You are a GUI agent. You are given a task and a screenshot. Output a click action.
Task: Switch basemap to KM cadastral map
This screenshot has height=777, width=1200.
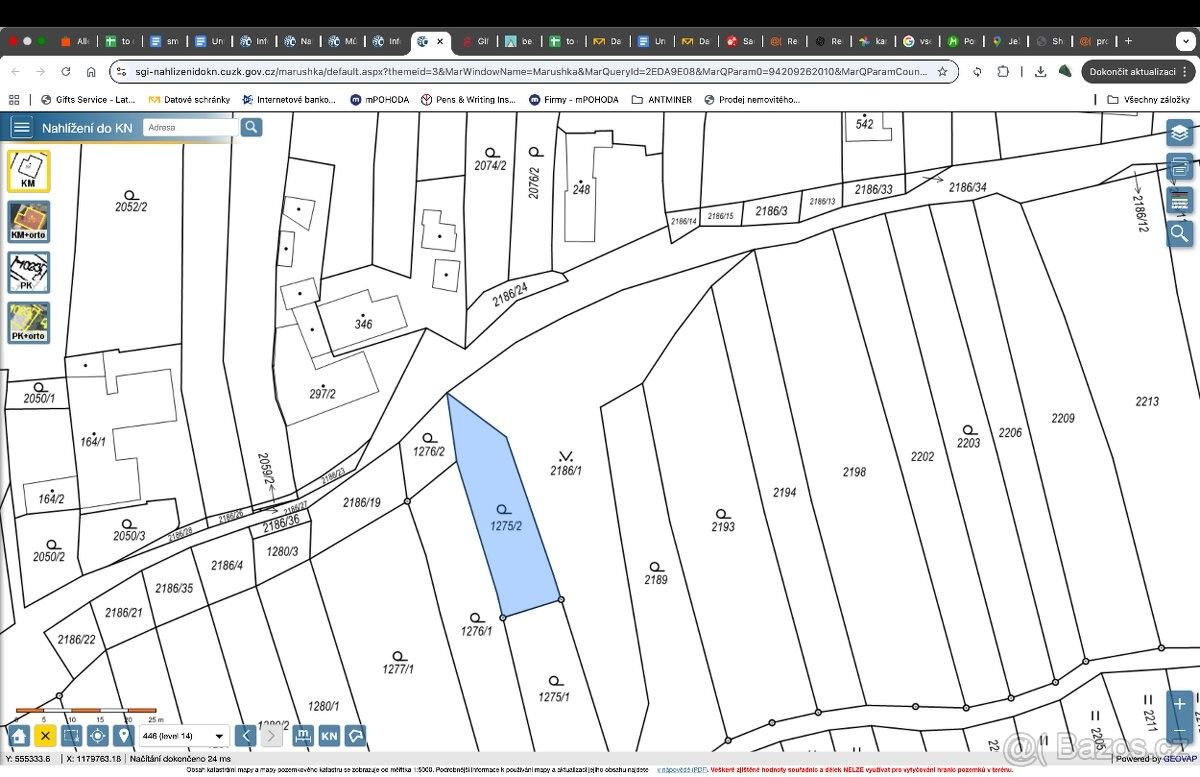point(28,171)
